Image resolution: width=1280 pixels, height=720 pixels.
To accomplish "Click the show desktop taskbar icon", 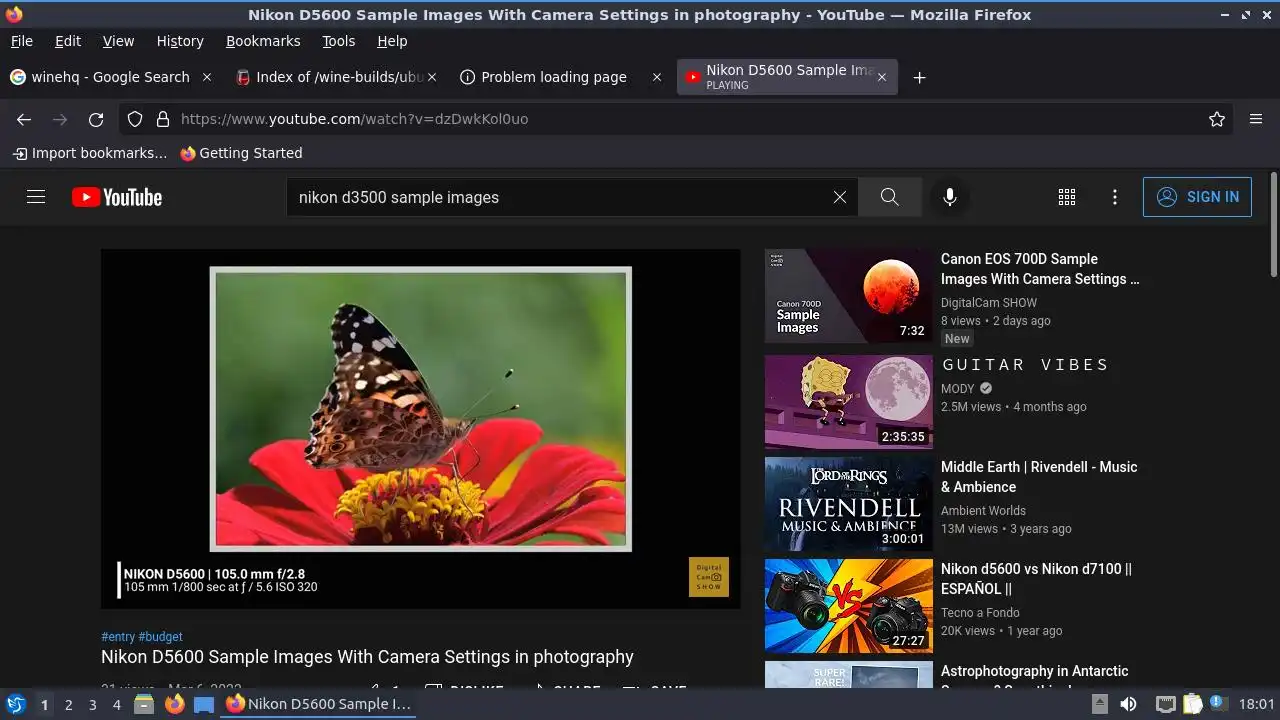I will click(204, 704).
